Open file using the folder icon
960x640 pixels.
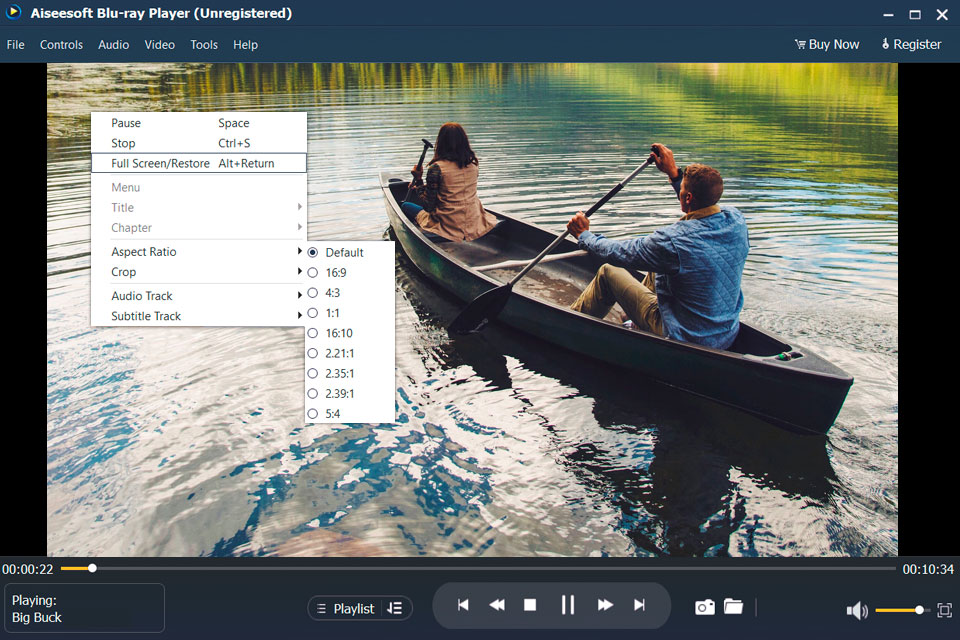click(733, 606)
